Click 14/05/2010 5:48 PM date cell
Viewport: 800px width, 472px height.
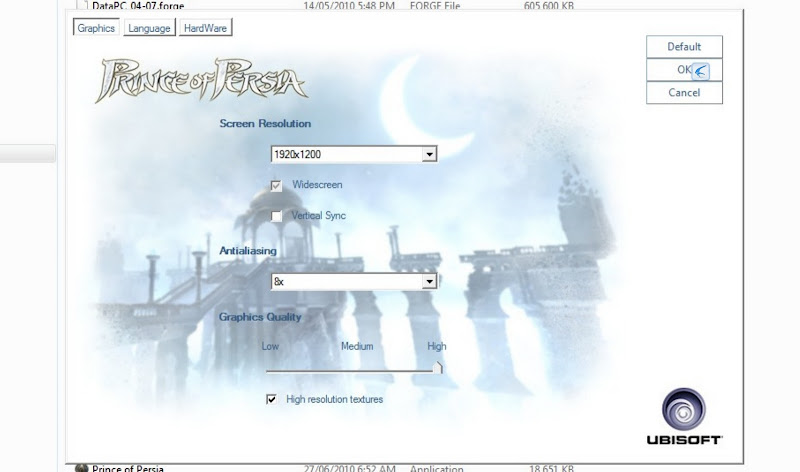pyautogui.click(x=349, y=6)
